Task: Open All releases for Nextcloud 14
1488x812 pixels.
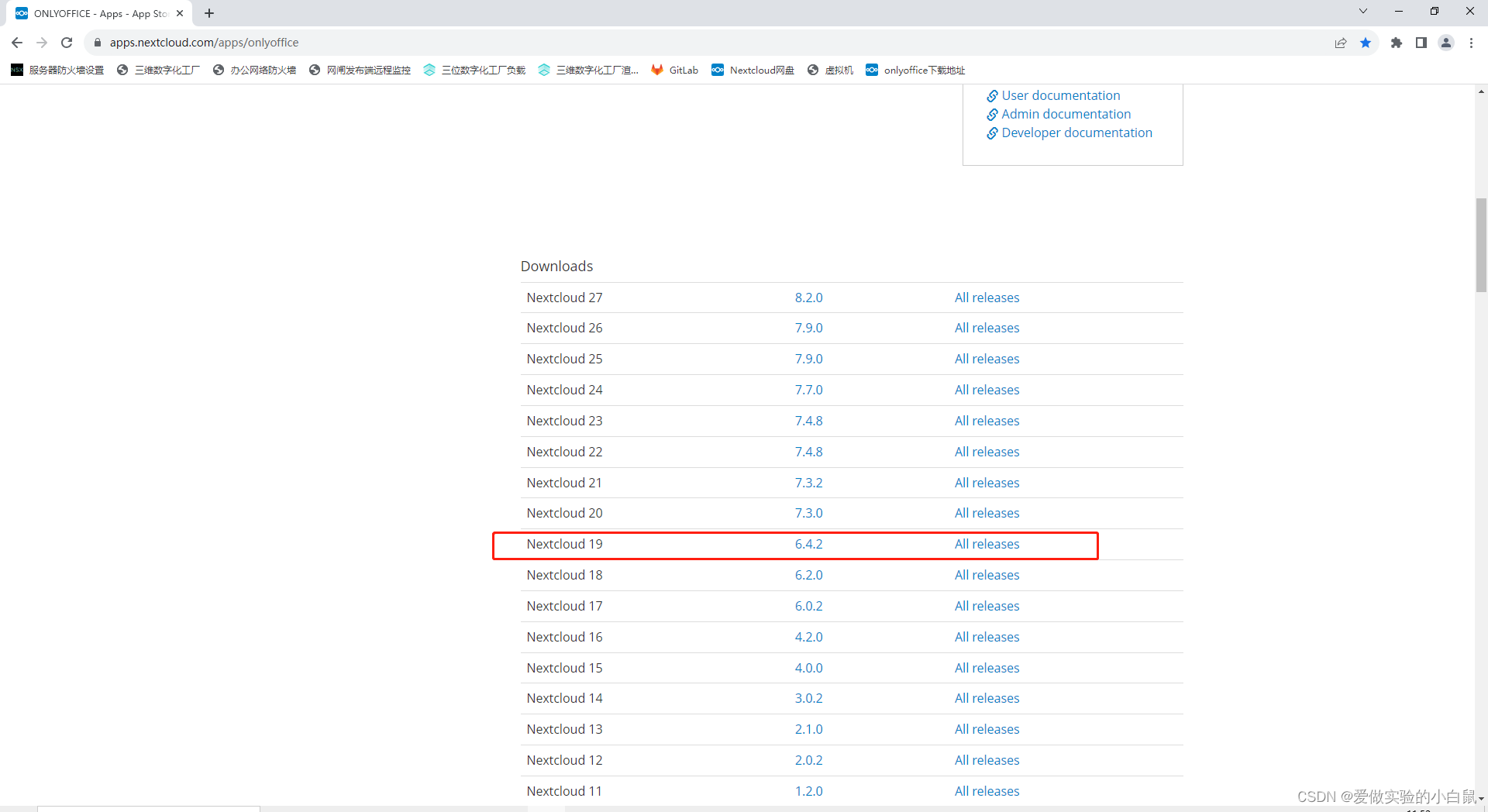Action: pos(987,698)
